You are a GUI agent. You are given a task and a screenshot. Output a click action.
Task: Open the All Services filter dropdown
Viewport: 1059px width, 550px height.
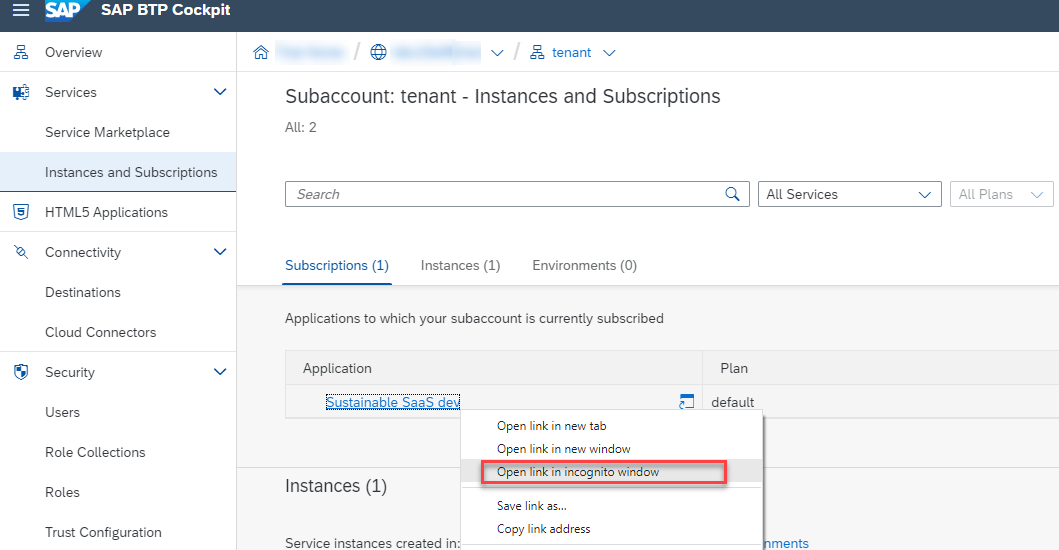coord(850,194)
